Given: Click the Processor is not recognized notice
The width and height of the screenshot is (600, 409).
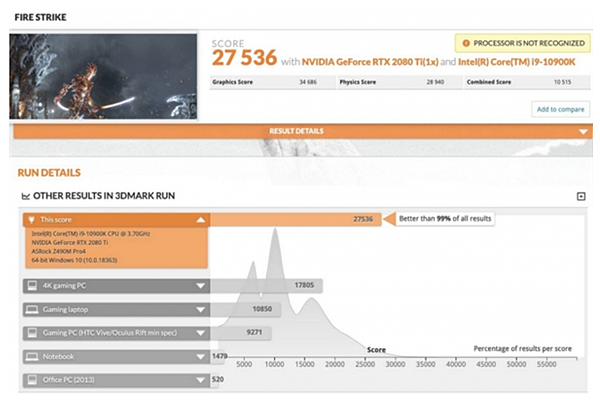Looking at the screenshot, I should tap(522, 43).
